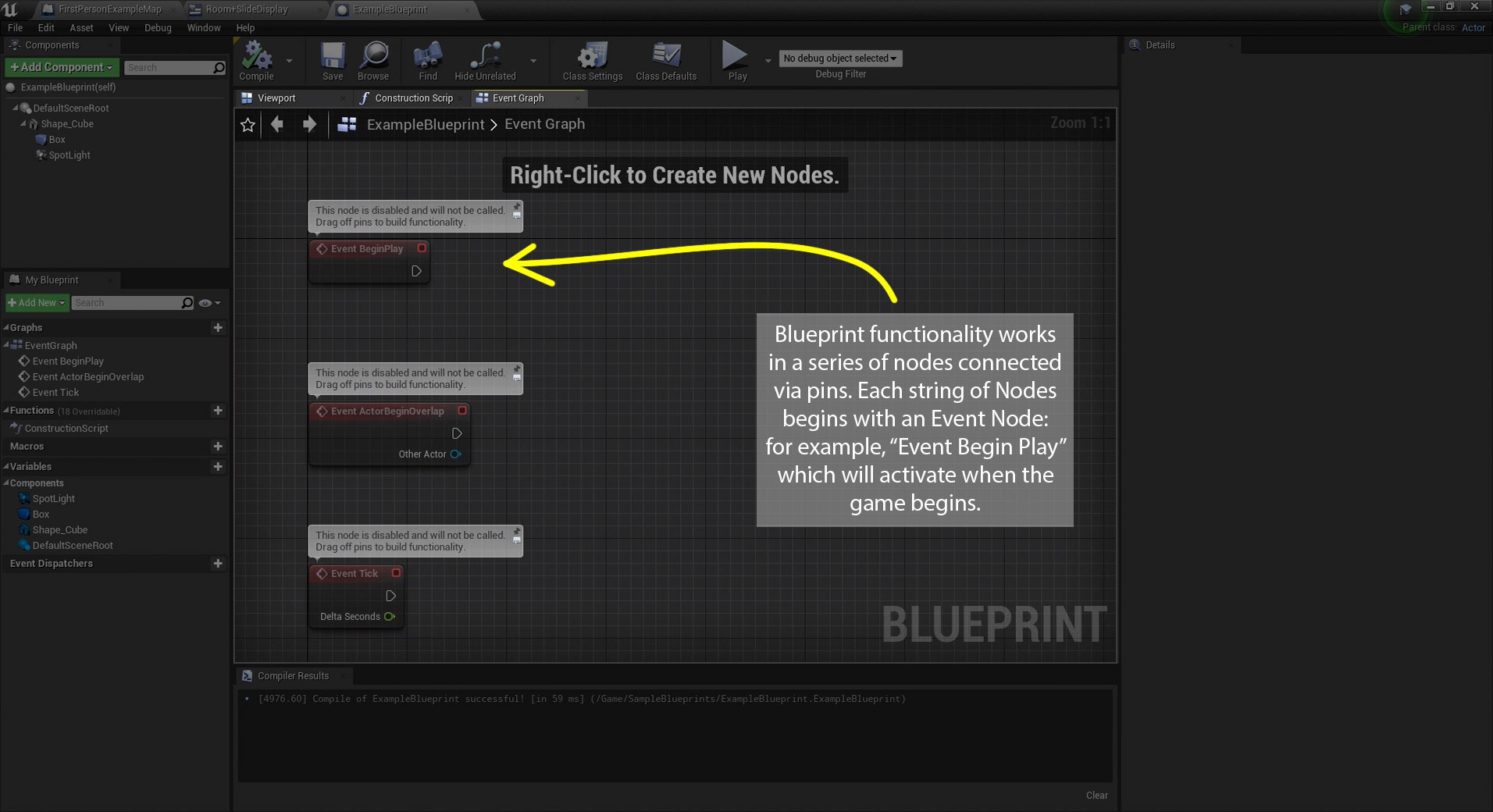Click Event Tick red delegate pin
Image resolution: width=1493 pixels, height=812 pixels.
[396, 573]
